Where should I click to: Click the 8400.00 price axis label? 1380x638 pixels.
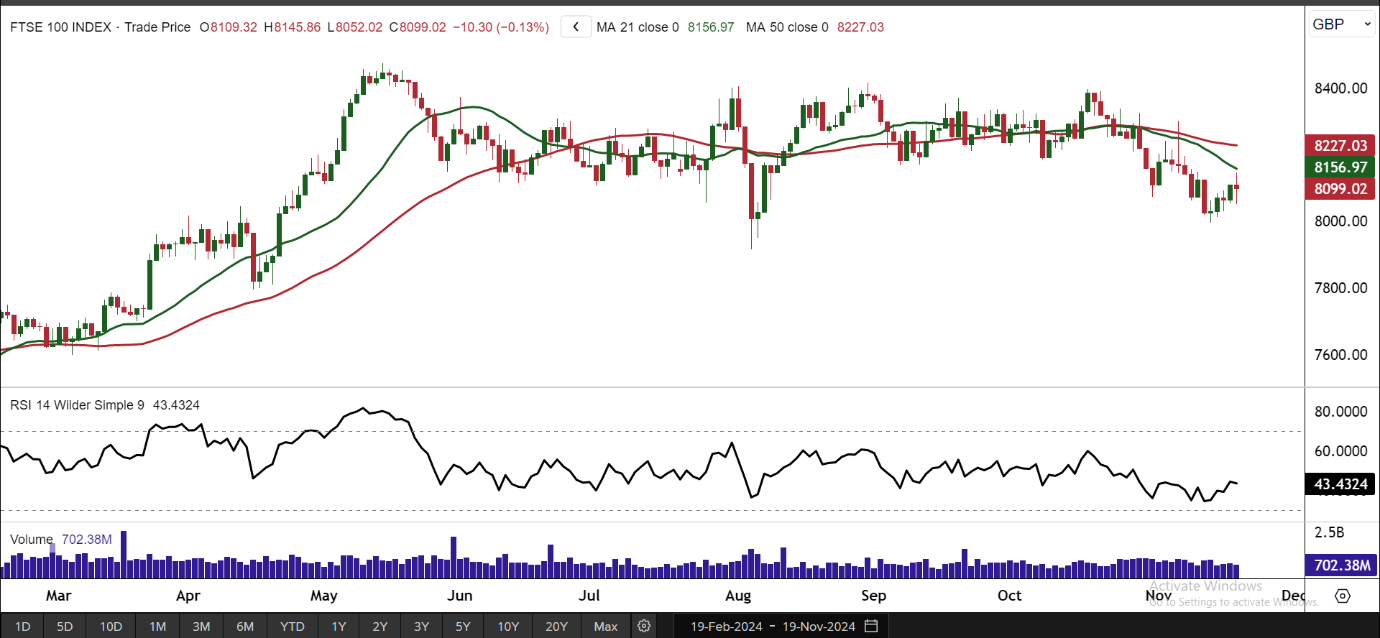pos(1340,88)
